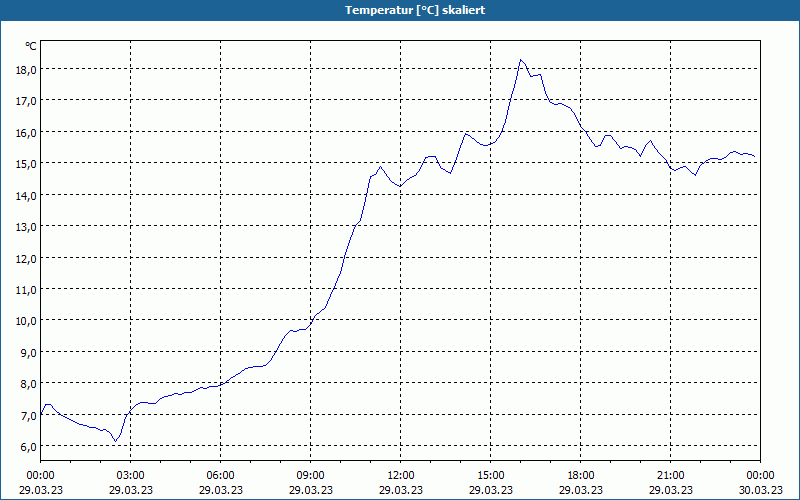The image size is (800, 500).
Task: Click the 16,0 y-axis label
Action: 26,133
